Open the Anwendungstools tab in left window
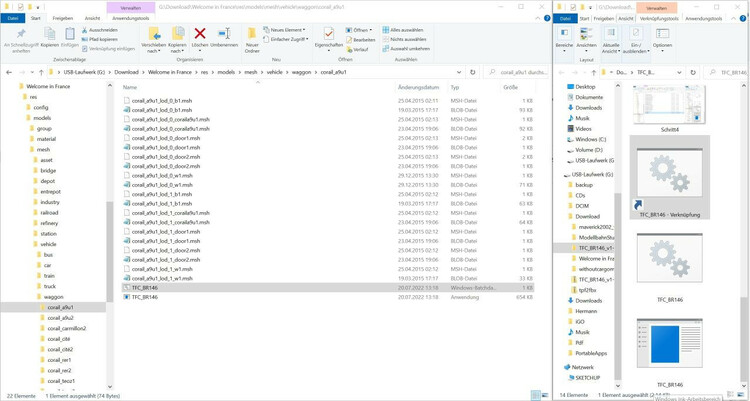The height and width of the screenshot is (401, 750). point(131,18)
